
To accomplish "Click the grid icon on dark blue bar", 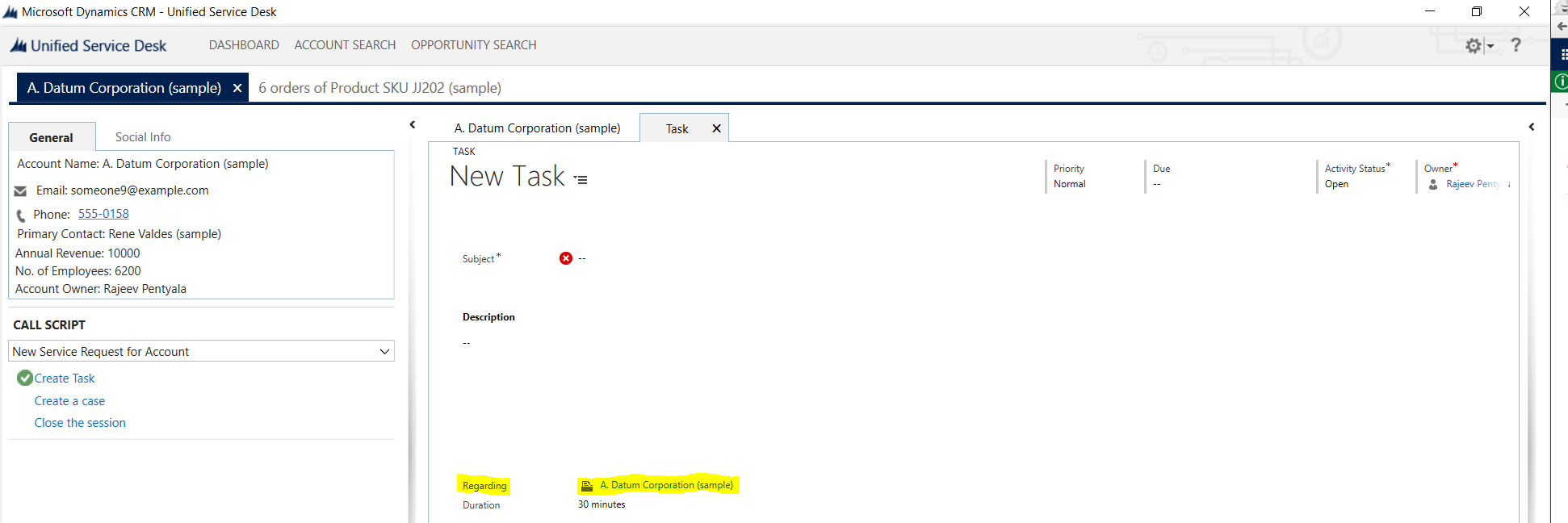I will click(x=1563, y=54).
